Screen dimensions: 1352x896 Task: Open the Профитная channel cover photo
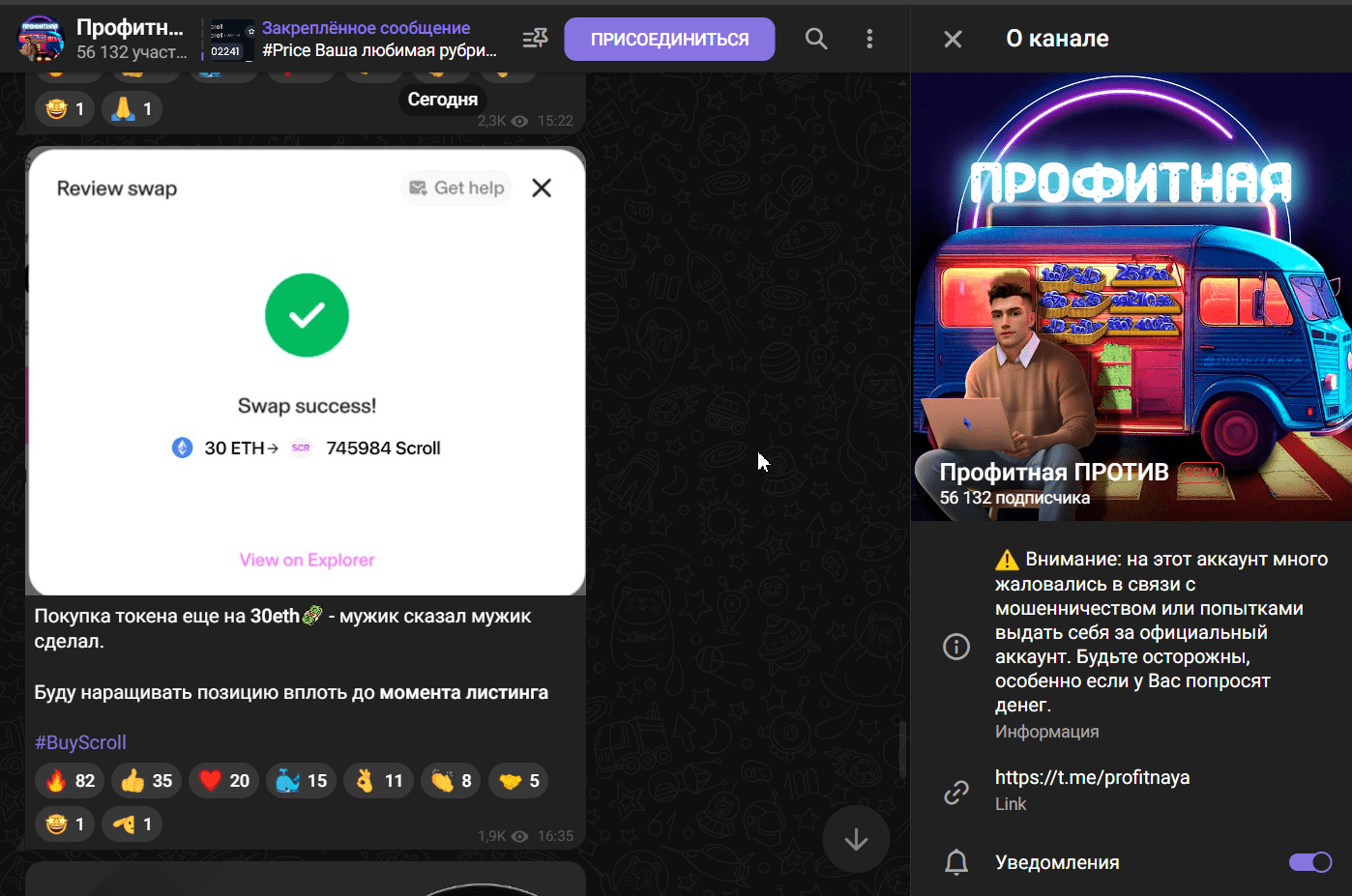click(x=1132, y=297)
